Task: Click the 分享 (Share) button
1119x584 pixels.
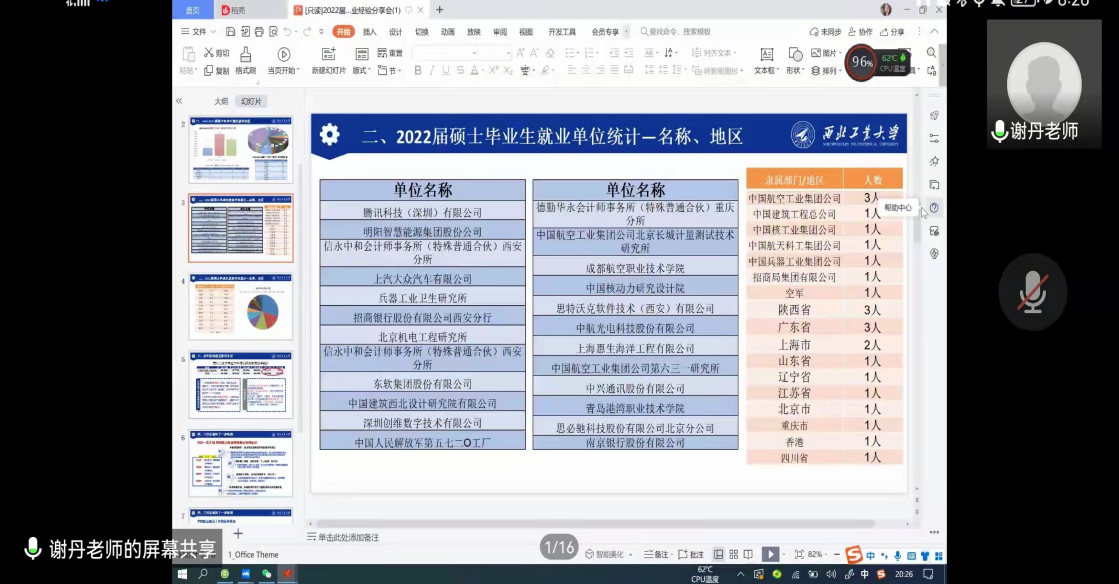Action: (891, 32)
